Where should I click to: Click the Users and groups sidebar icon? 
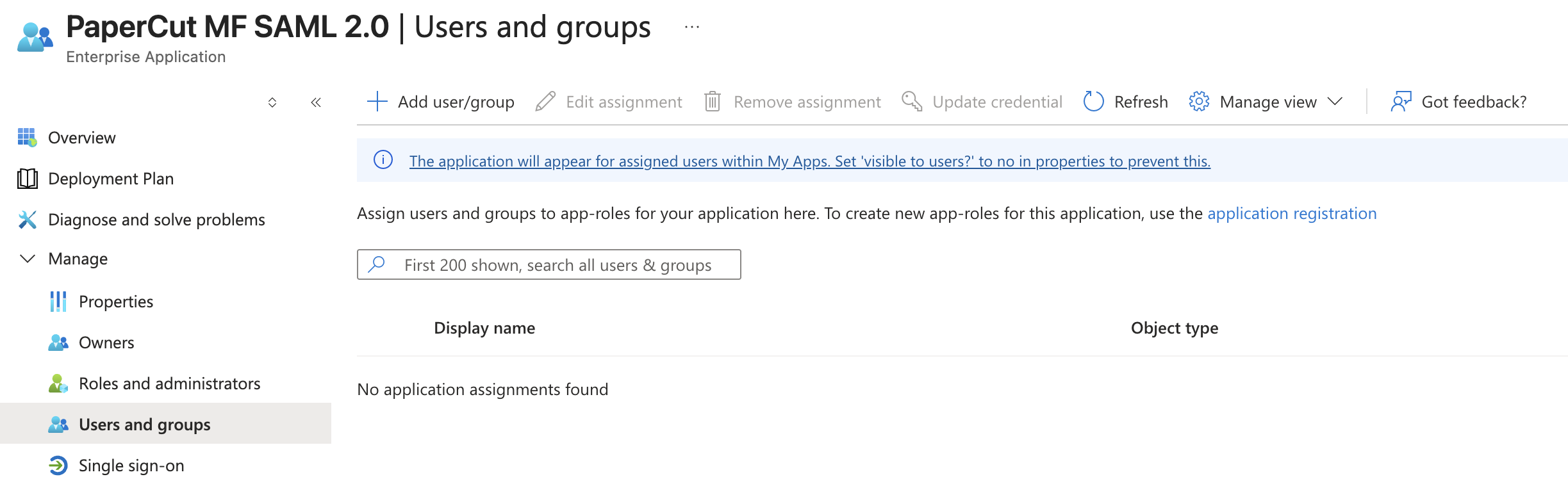point(58,425)
